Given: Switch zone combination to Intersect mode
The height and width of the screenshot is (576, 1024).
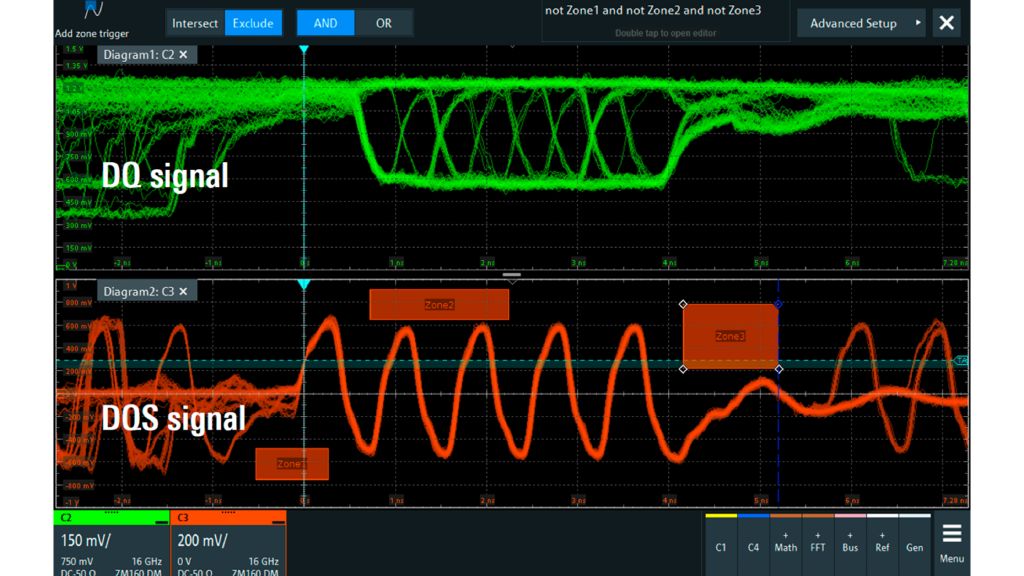Looking at the screenshot, I should pyautogui.click(x=194, y=22).
